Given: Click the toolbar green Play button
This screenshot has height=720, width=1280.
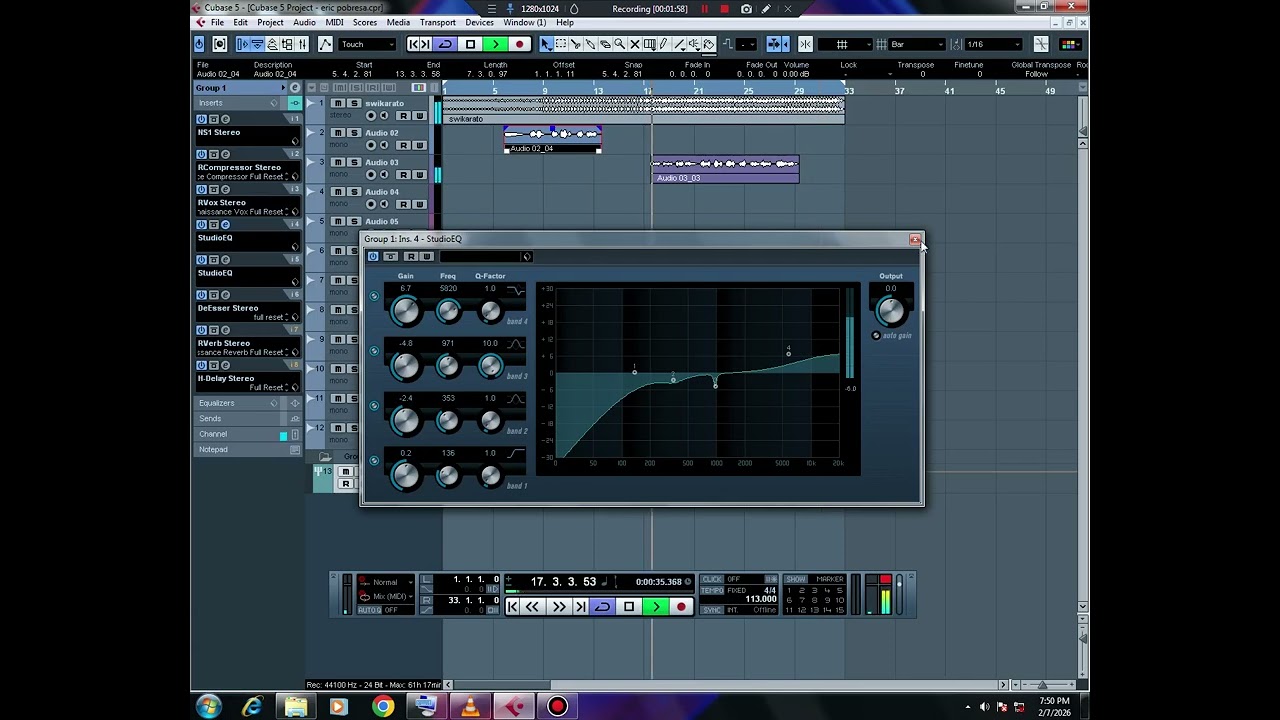Looking at the screenshot, I should point(495,44).
